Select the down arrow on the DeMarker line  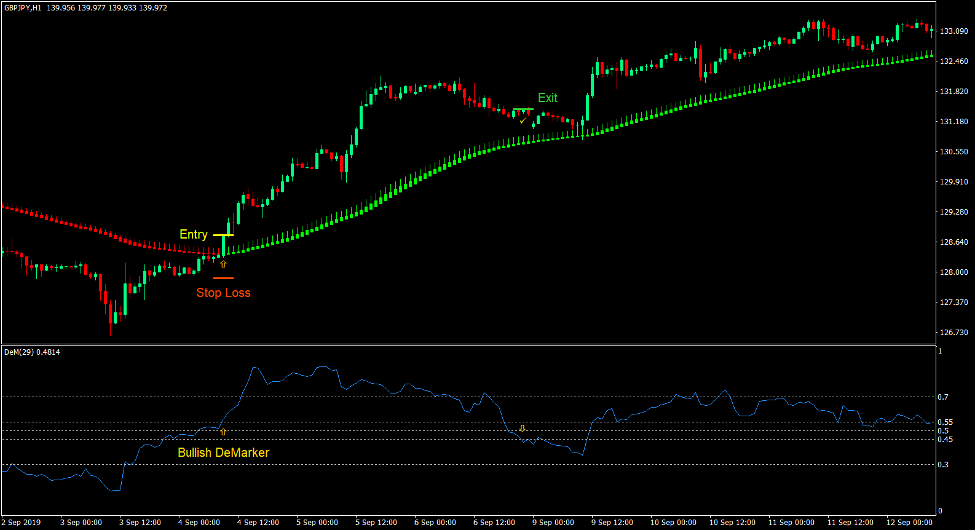click(523, 429)
